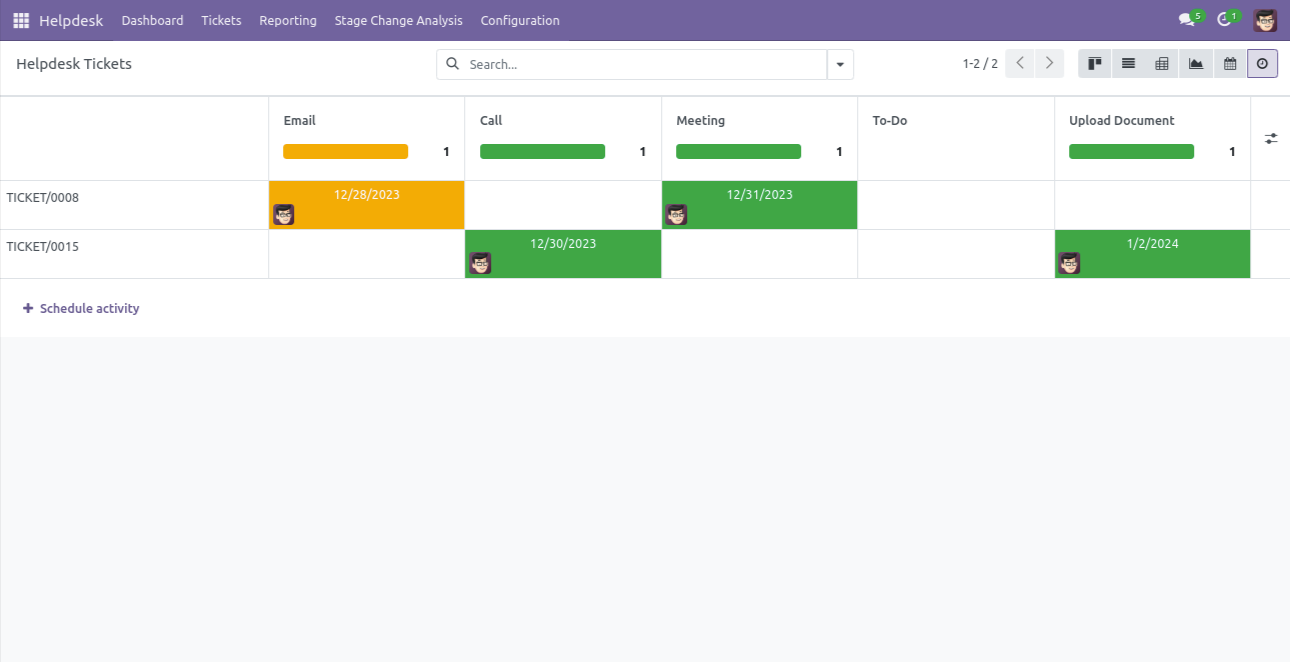Viewport: 1290px width, 662px height.
Task: Click avatar in TICKET/0015 Call cell
Action: pos(481,263)
